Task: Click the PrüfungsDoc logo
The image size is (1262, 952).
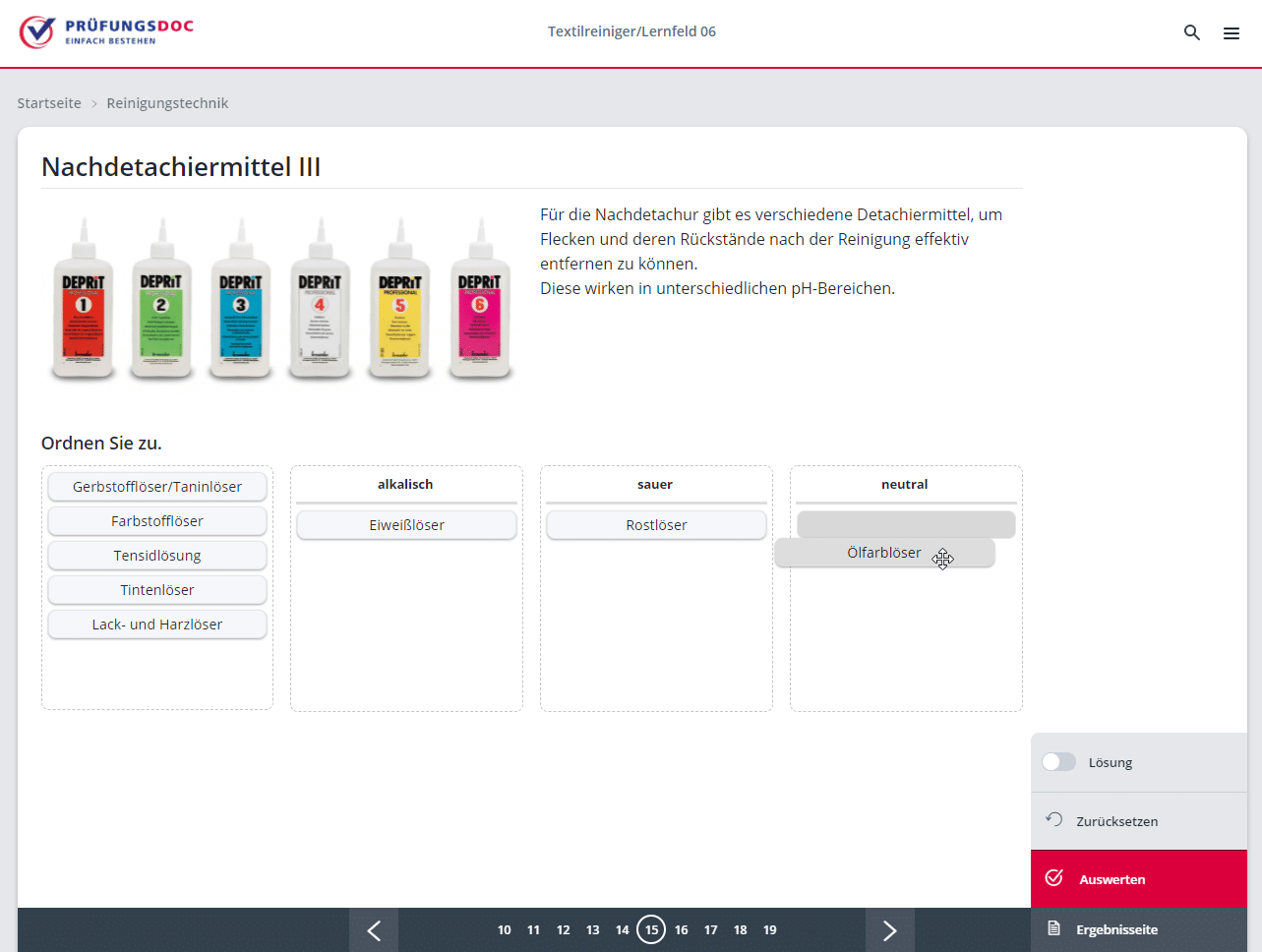Action: [106, 32]
